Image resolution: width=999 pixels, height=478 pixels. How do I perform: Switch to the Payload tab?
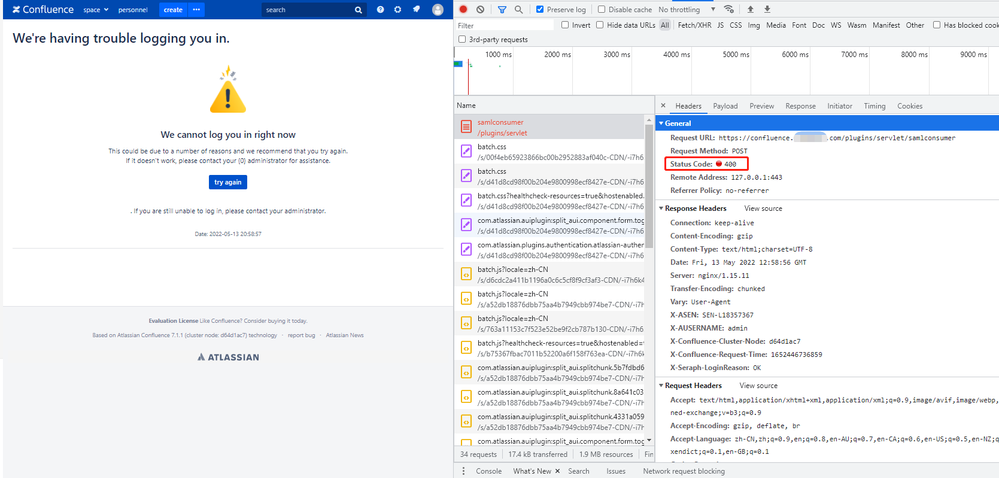point(725,106)
